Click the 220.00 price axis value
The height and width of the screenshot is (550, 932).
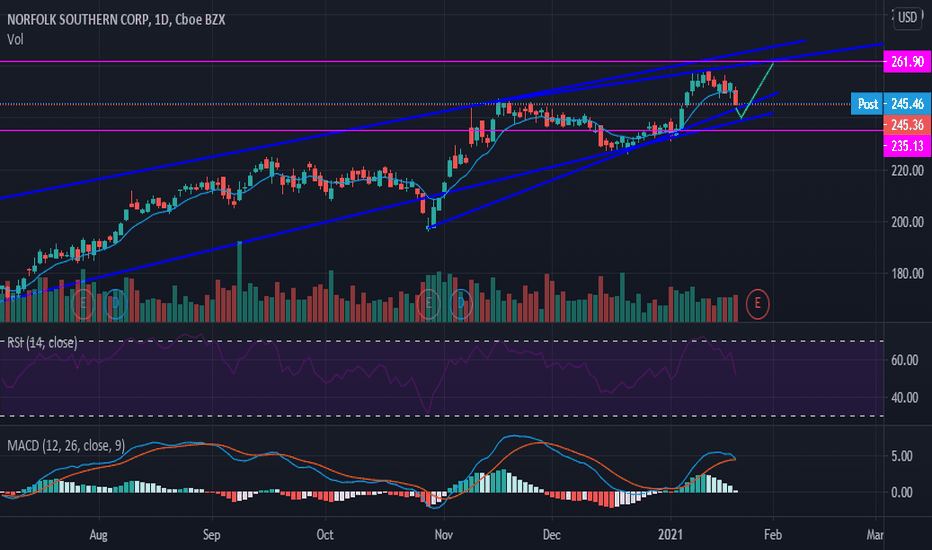click(x=907, y=171)
